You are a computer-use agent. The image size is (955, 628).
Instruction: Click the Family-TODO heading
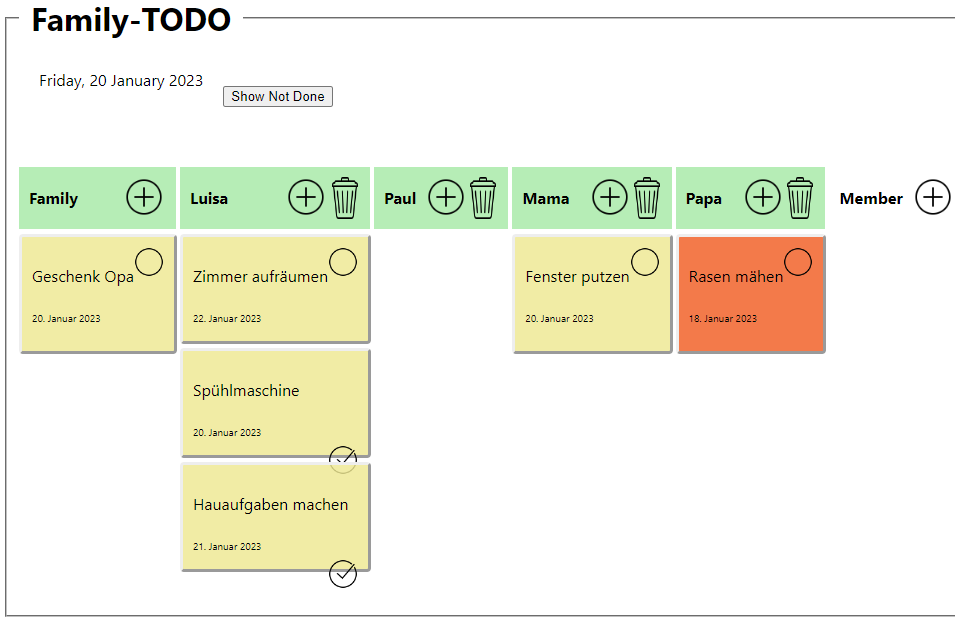131,20
